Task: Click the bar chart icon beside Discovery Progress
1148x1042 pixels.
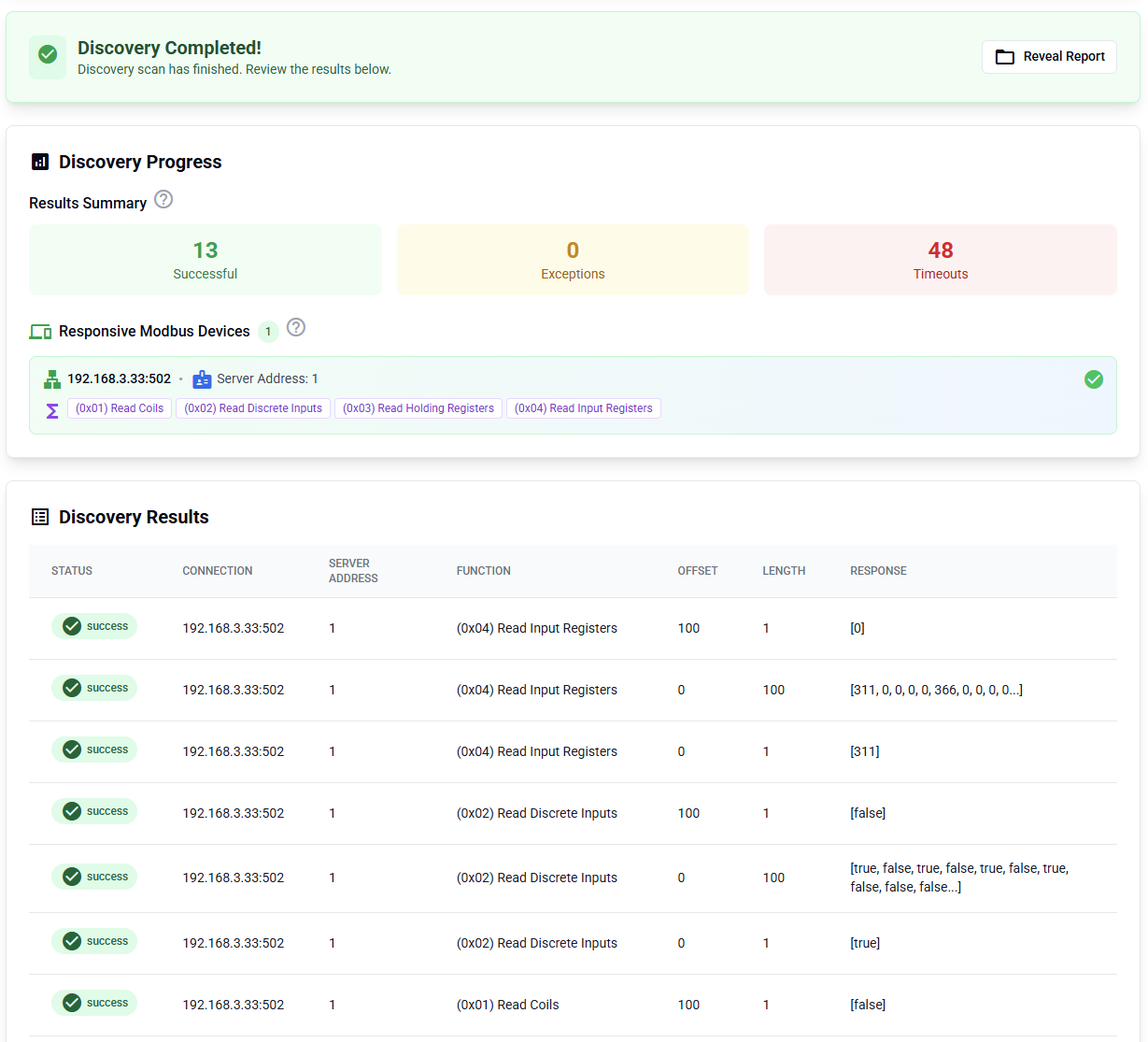Action: 40,161
